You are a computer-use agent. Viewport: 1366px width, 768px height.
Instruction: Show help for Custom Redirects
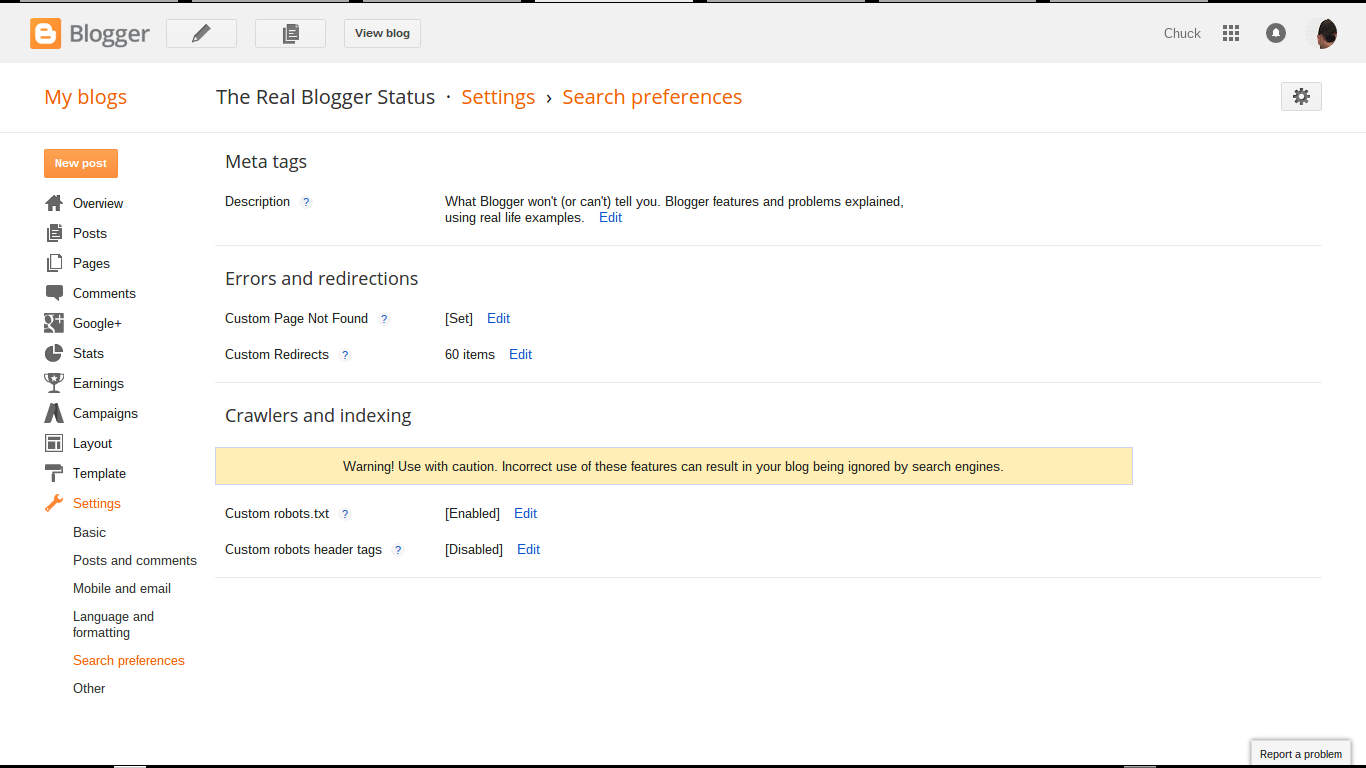click(345, 355)
